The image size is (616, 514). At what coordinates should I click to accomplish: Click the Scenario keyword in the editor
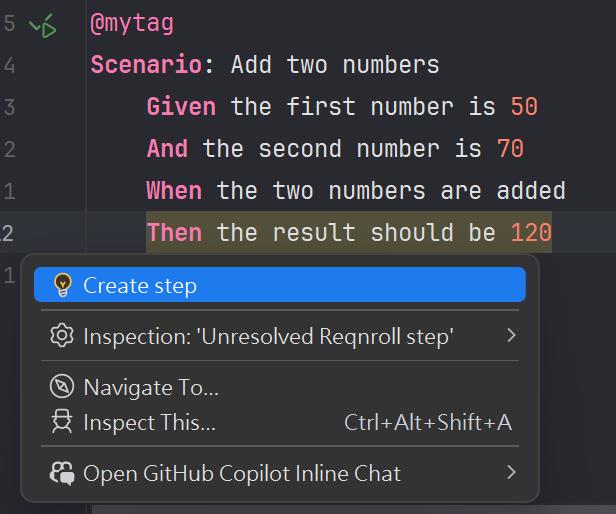pos(146,65)
